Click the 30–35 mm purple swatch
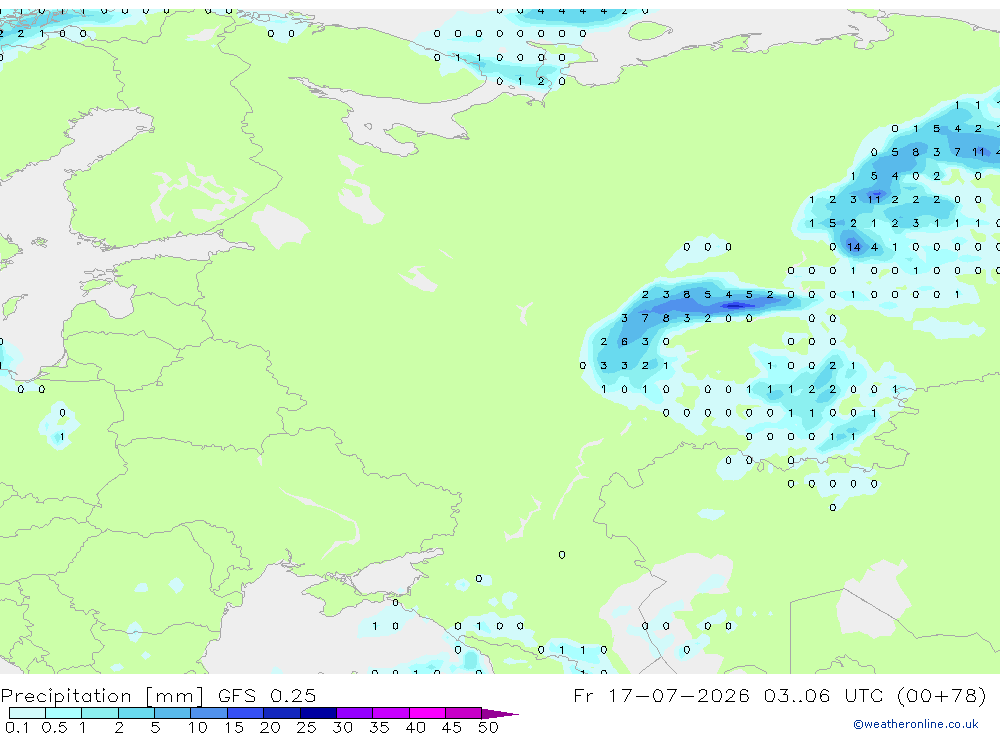The image size is (1000, 733). [355, 713]
